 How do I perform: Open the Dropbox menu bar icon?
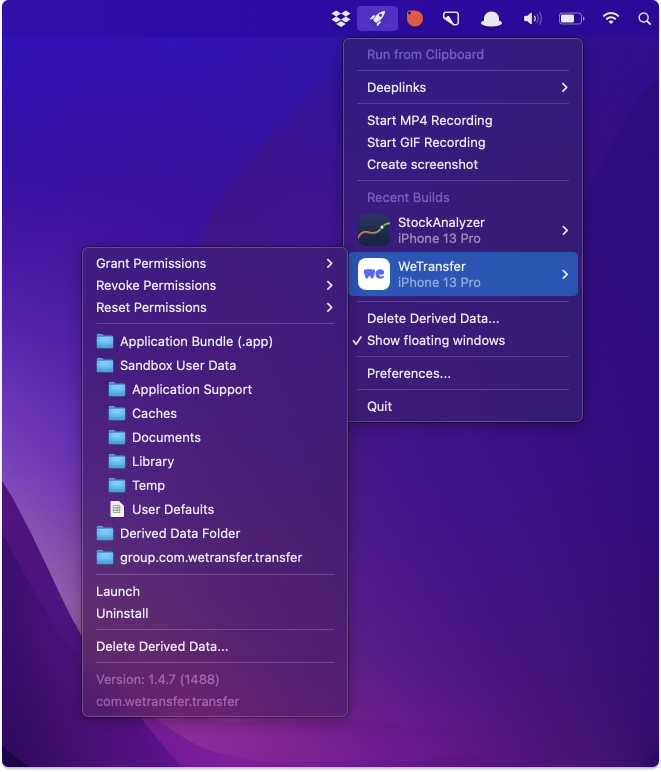coord(341,19)
